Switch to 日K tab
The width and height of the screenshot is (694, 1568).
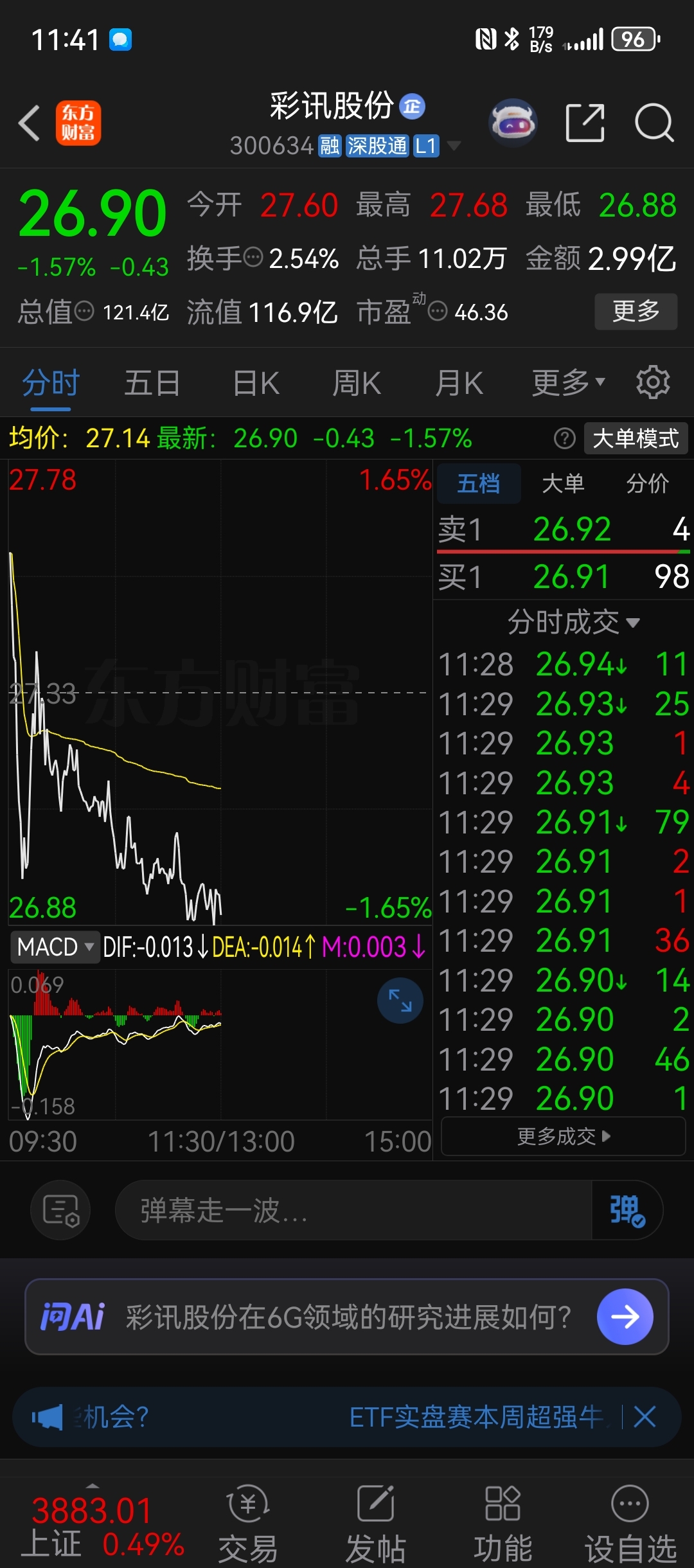point(255,383)
